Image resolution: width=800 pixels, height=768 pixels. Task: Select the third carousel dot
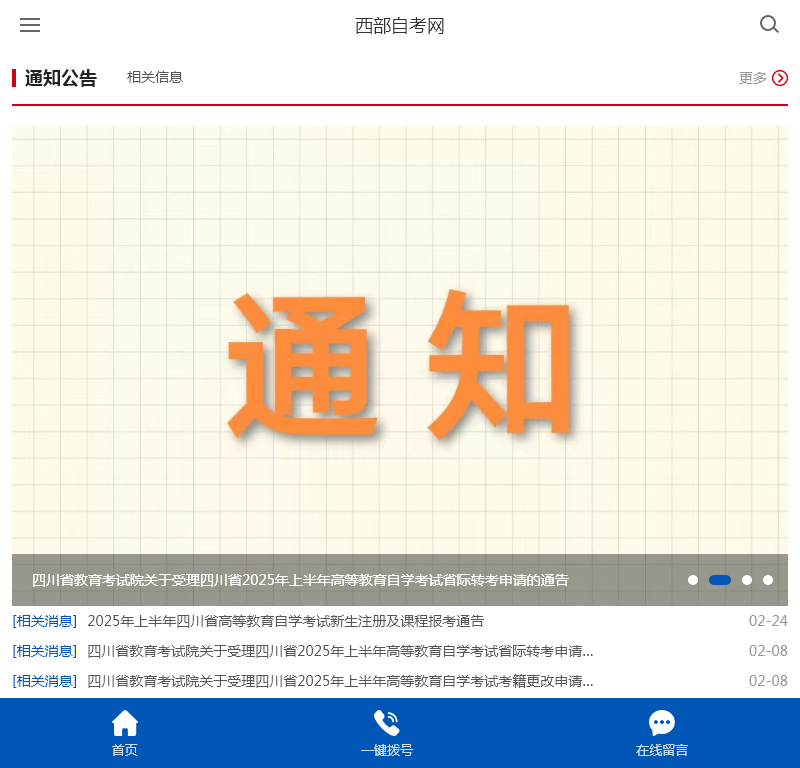tap(747, 580)
